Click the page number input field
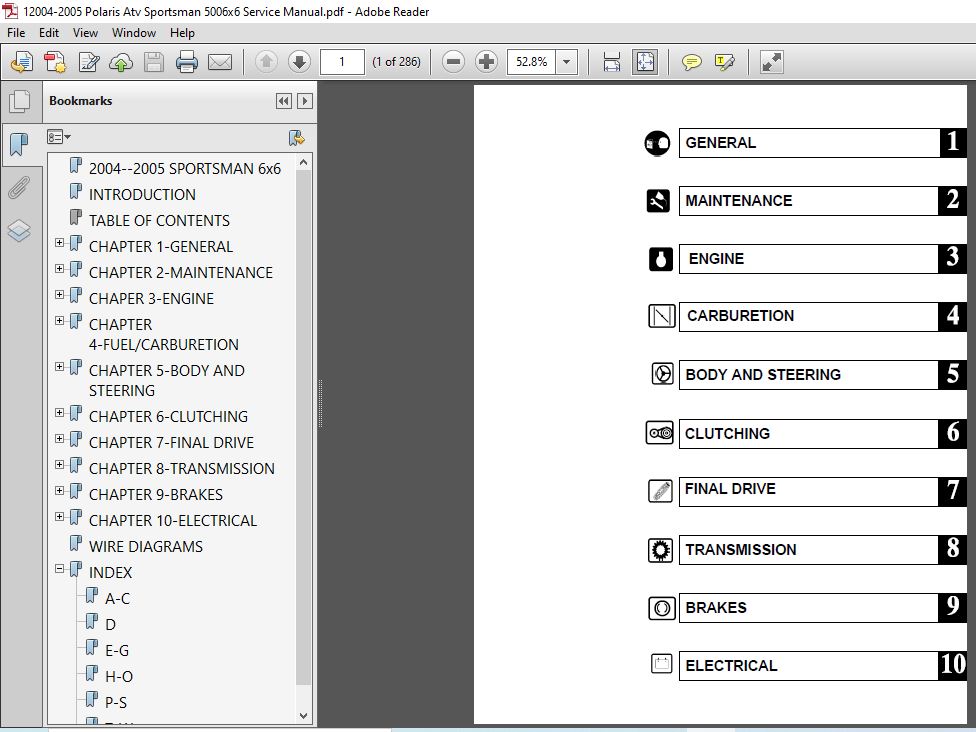Image resolution: width=976 pixels, height=732 pixels. pyautogui.click(x=342, y=62)
